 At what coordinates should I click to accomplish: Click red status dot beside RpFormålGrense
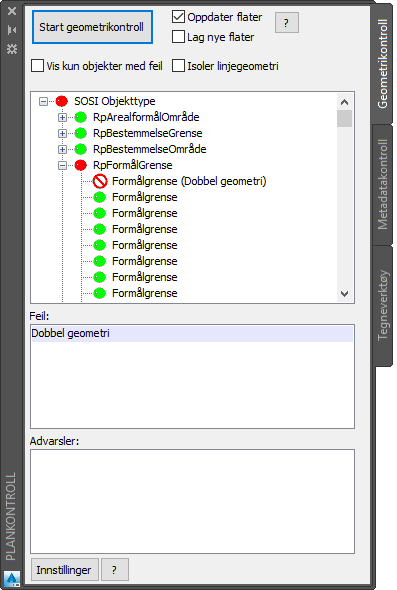pos(81,165)
